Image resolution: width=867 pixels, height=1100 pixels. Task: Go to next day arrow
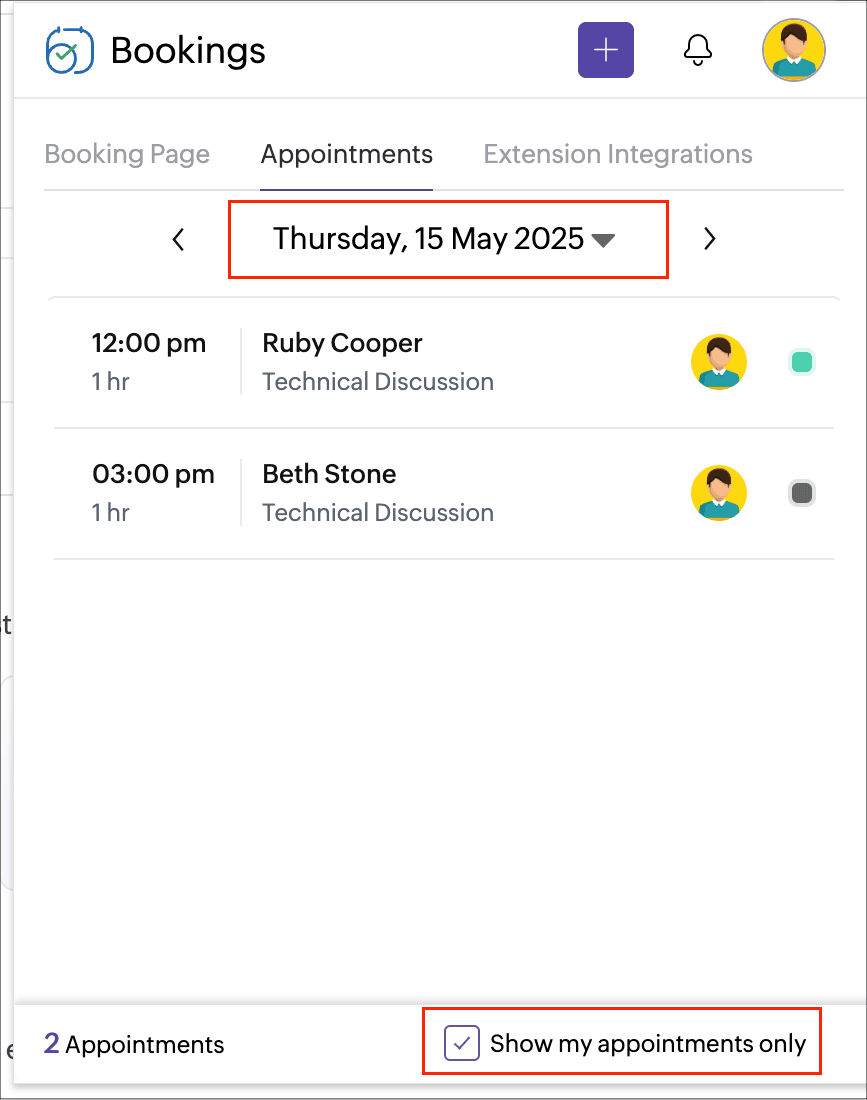click(709, 239)
